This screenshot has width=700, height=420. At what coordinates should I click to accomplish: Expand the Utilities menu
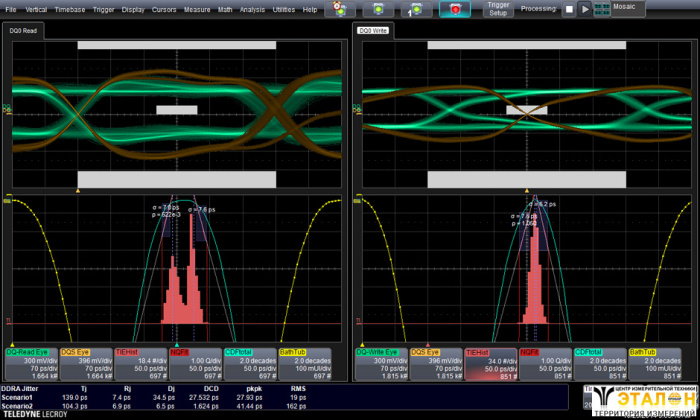(283, 9)
